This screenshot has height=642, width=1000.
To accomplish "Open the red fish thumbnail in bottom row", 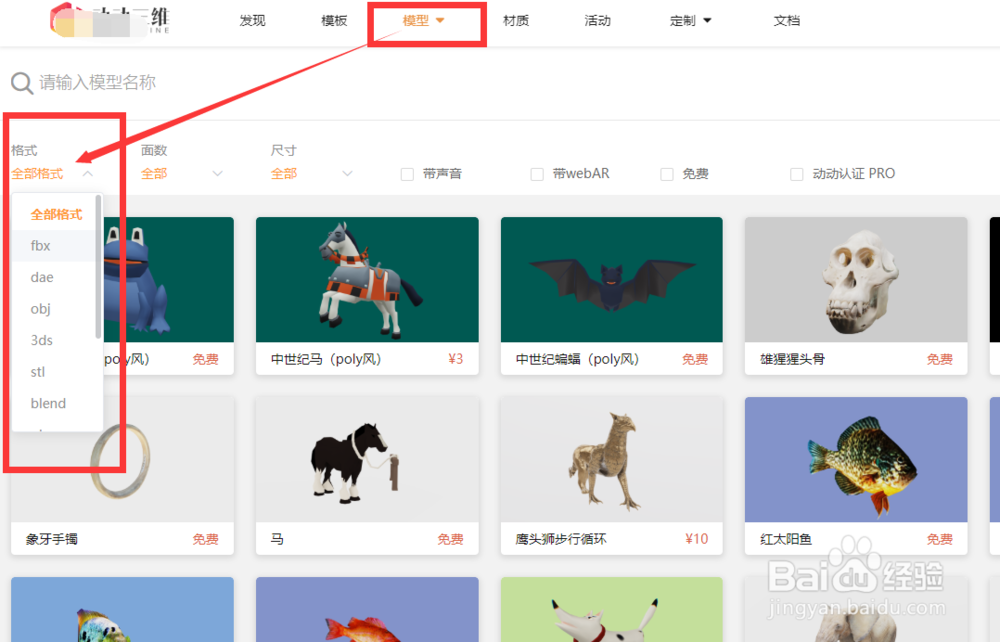I will pyautogui.click(x=367, y=609).
